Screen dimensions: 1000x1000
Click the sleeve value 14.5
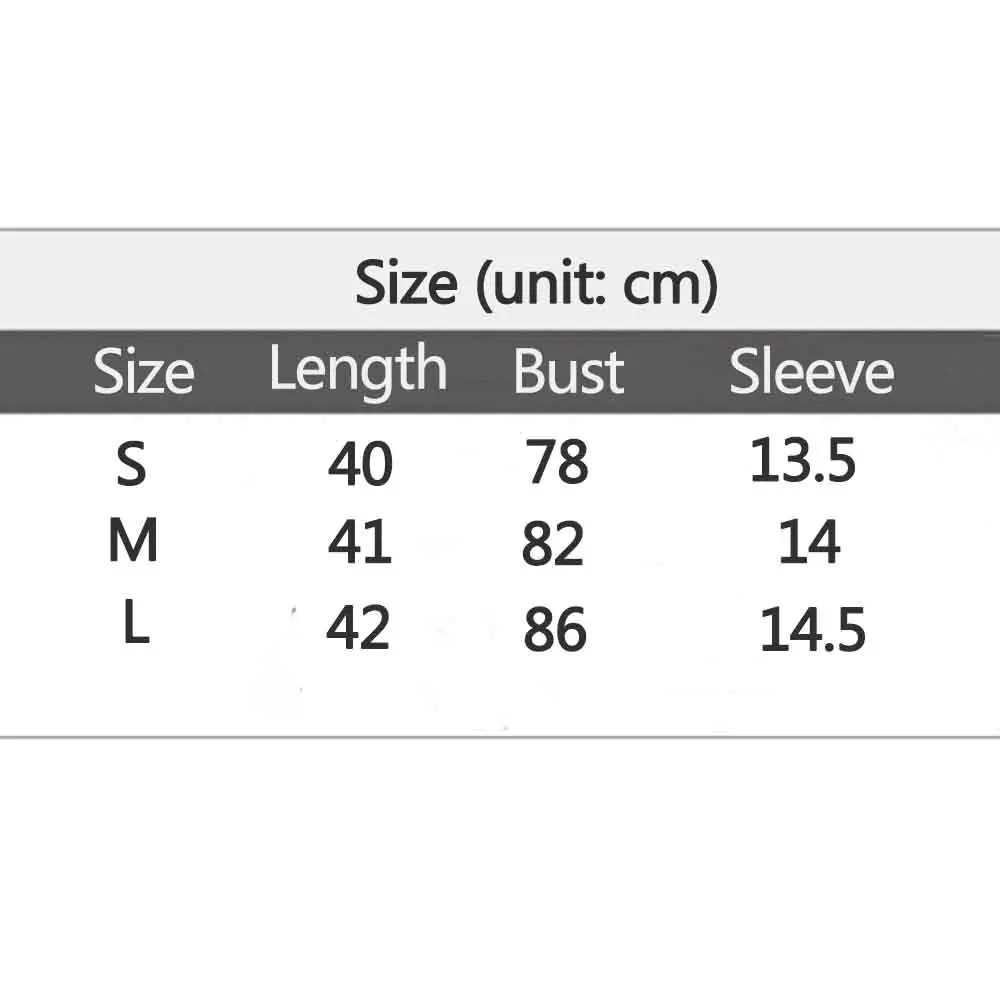(x=812, y=631)
